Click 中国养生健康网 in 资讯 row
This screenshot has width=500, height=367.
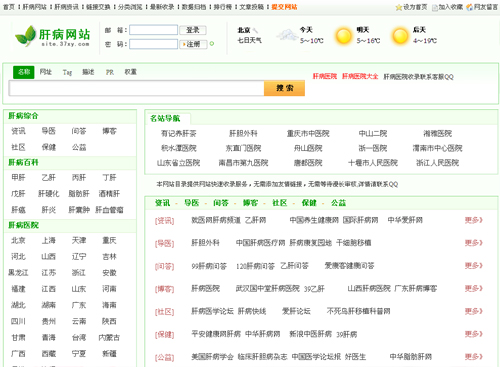click(x=314, y=220)
